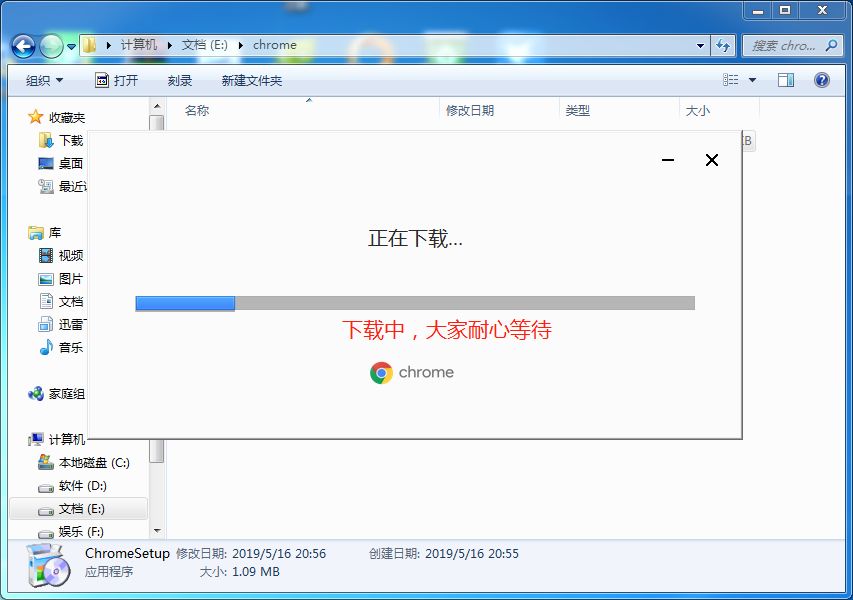This screenshot has width=853, height=600.
Task: Open the 迅雷下载 library
Action: pyautogui.click(x=73, y=325)
